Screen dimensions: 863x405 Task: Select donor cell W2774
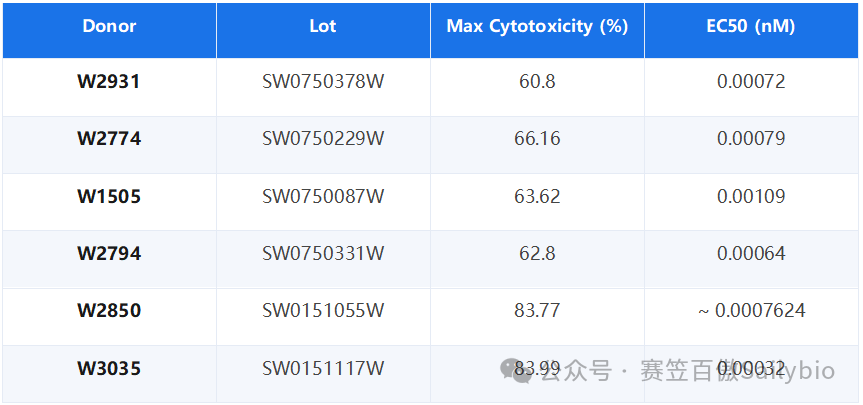coord(109,139)
